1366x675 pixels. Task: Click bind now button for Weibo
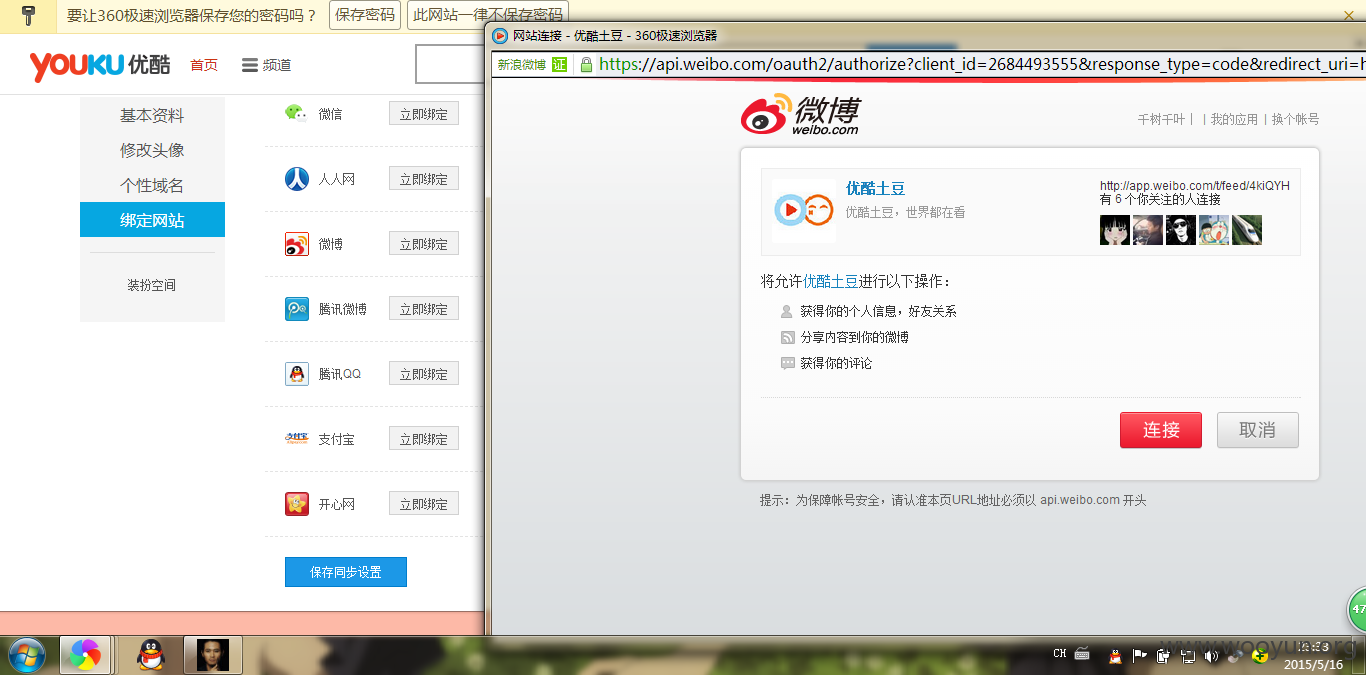pyautogui.click(x=424, y=244)
